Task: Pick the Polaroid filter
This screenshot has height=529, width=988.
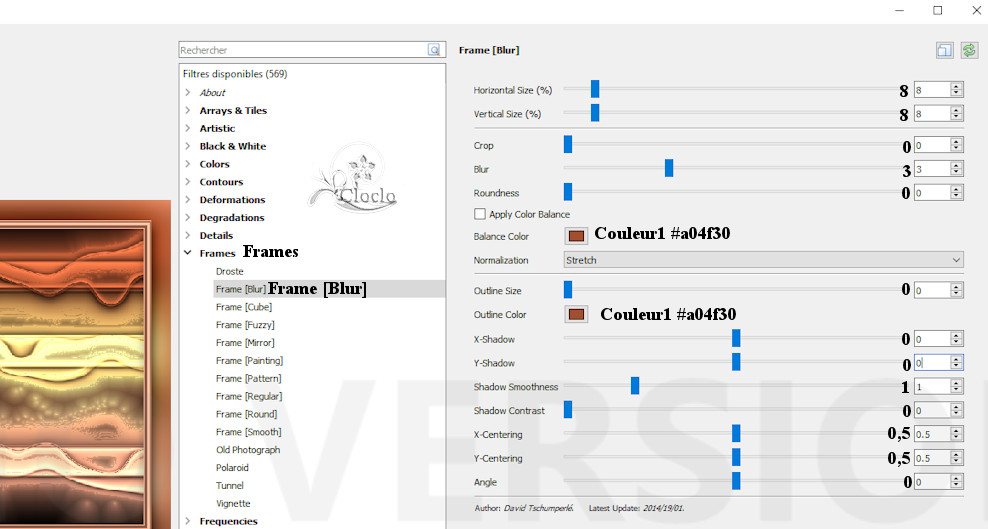Action: tap(232, 468)
